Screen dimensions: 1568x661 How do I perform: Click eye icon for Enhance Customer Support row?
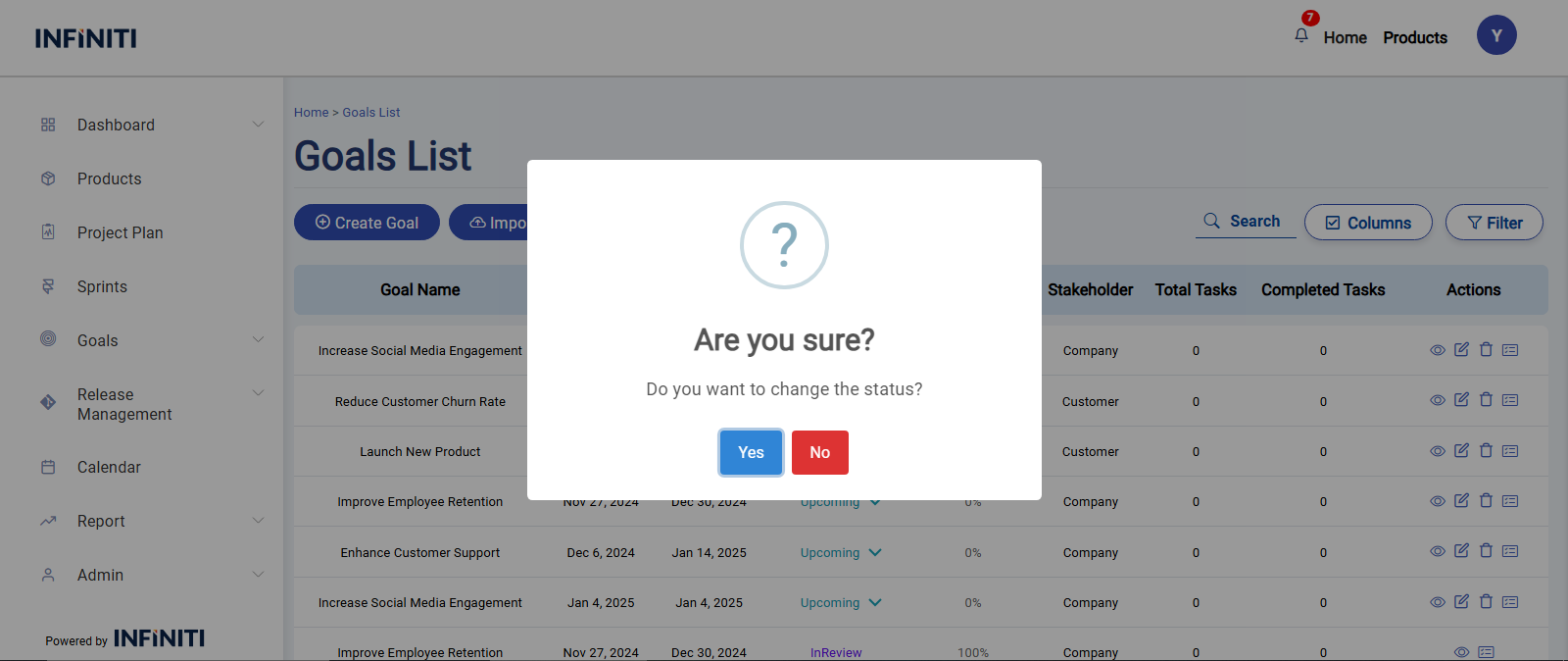tap(1437, 551)
